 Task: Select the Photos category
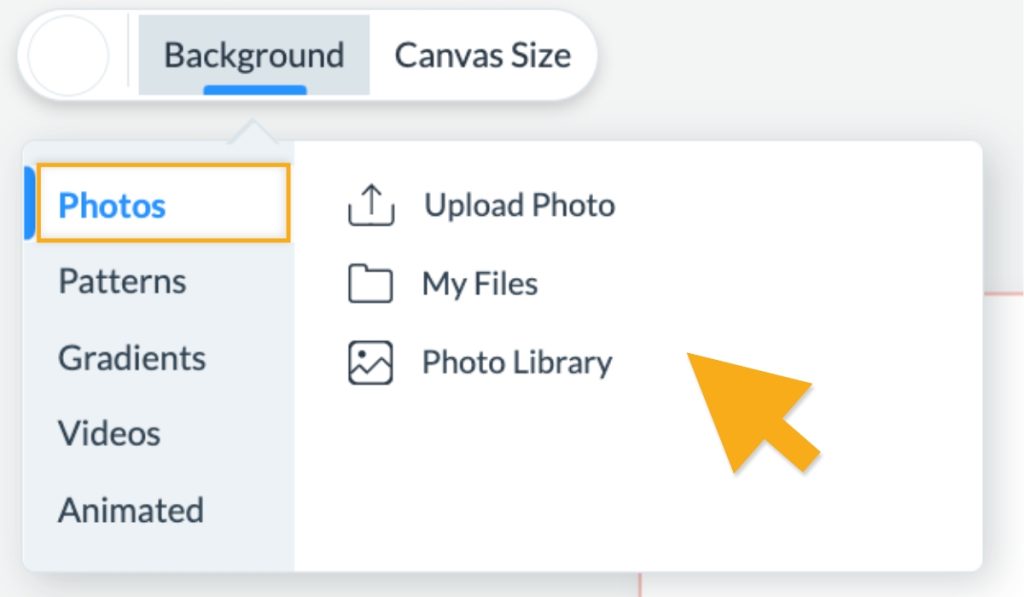point(113,205)
